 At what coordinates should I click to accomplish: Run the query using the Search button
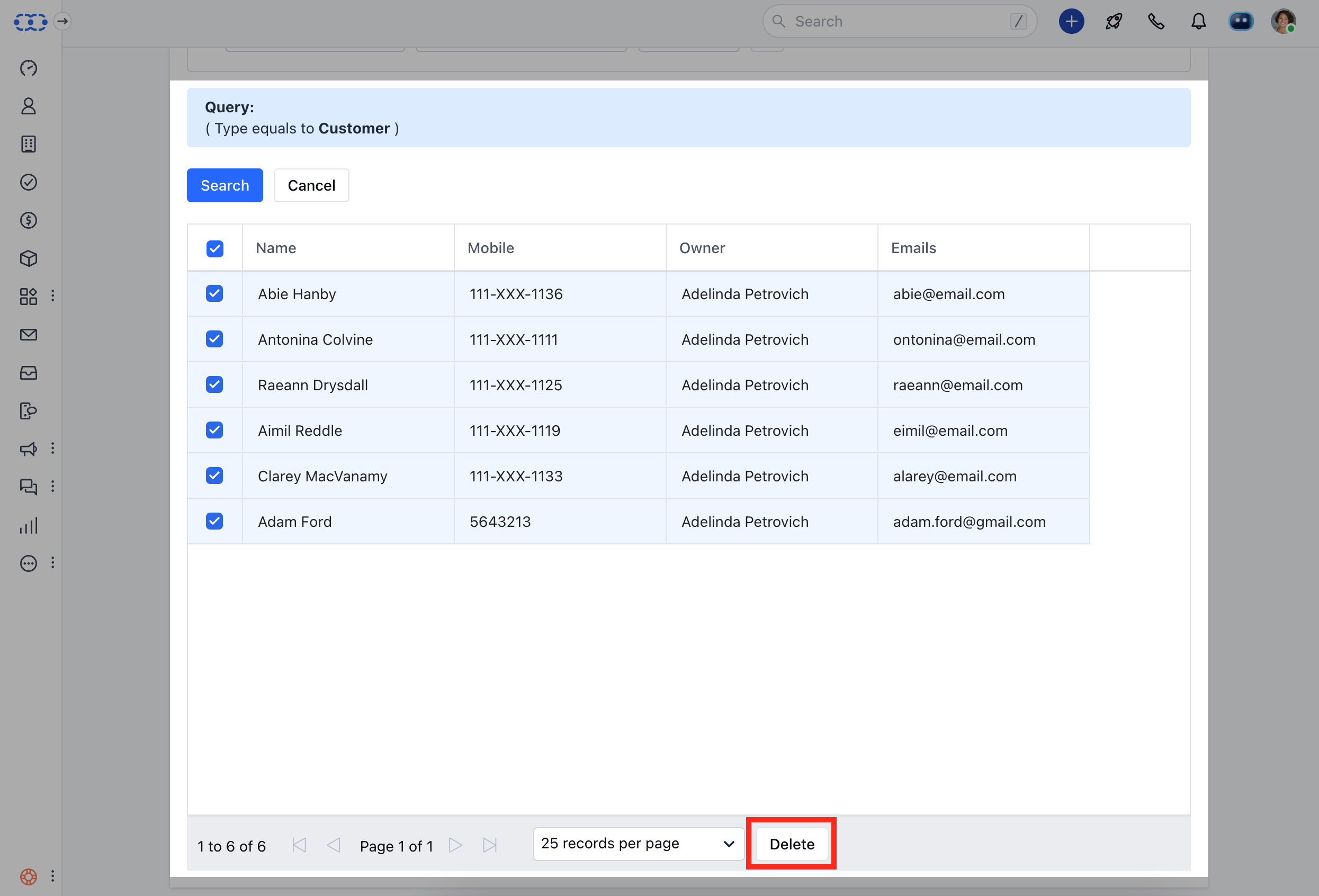point(225,185)
